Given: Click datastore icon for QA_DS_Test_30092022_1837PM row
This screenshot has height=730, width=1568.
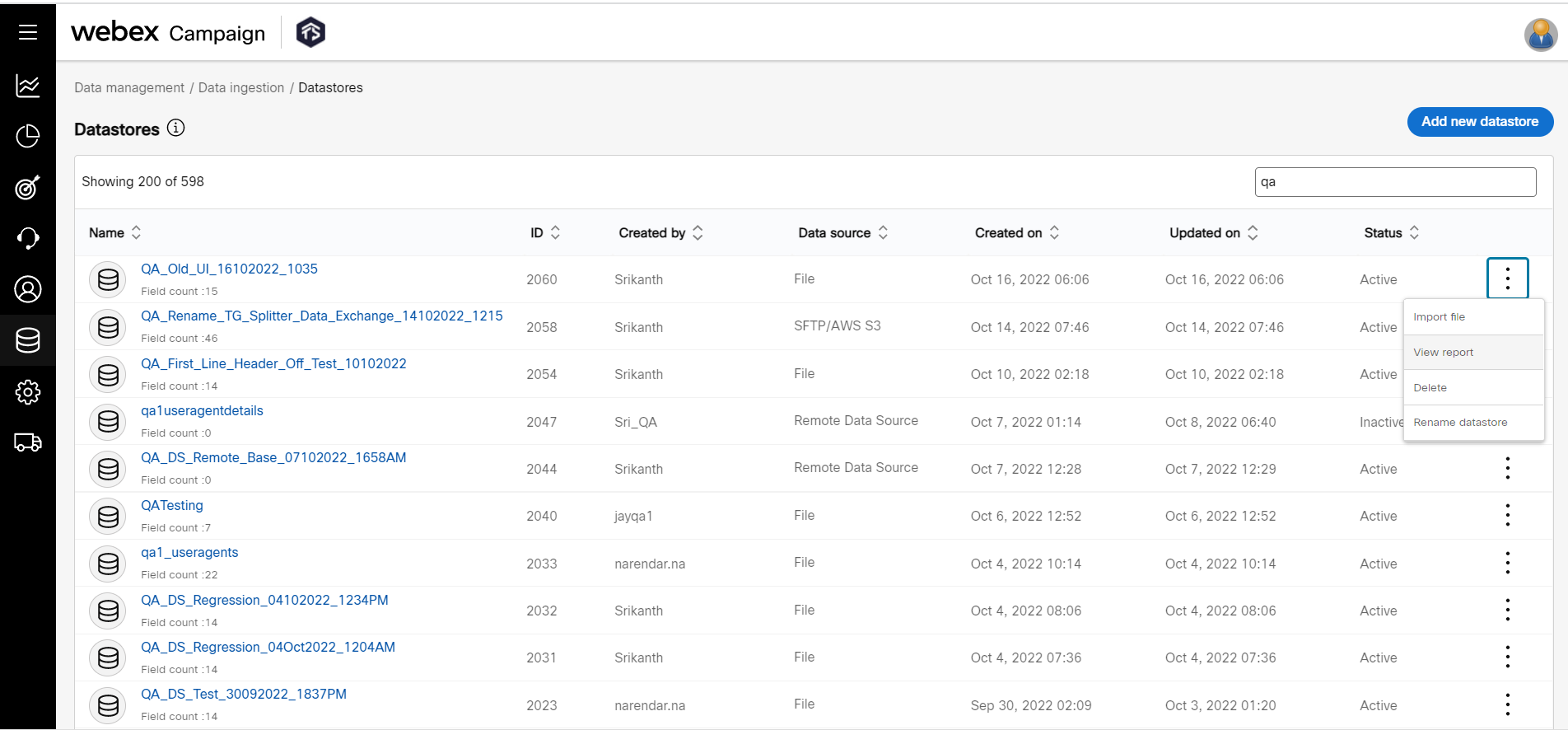Looking at the screenshot, I should click(108, 705).
